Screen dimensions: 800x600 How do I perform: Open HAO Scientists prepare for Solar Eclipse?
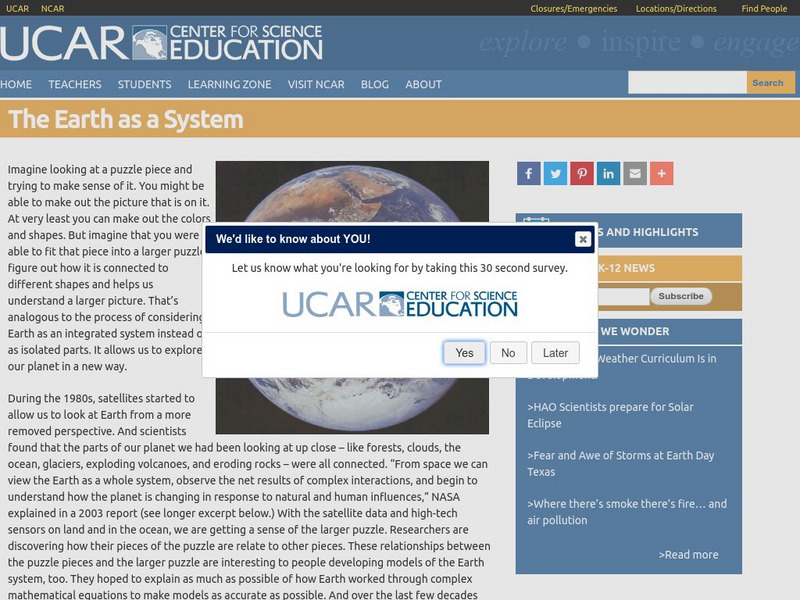pyautogui.click(x=610, y=415)
